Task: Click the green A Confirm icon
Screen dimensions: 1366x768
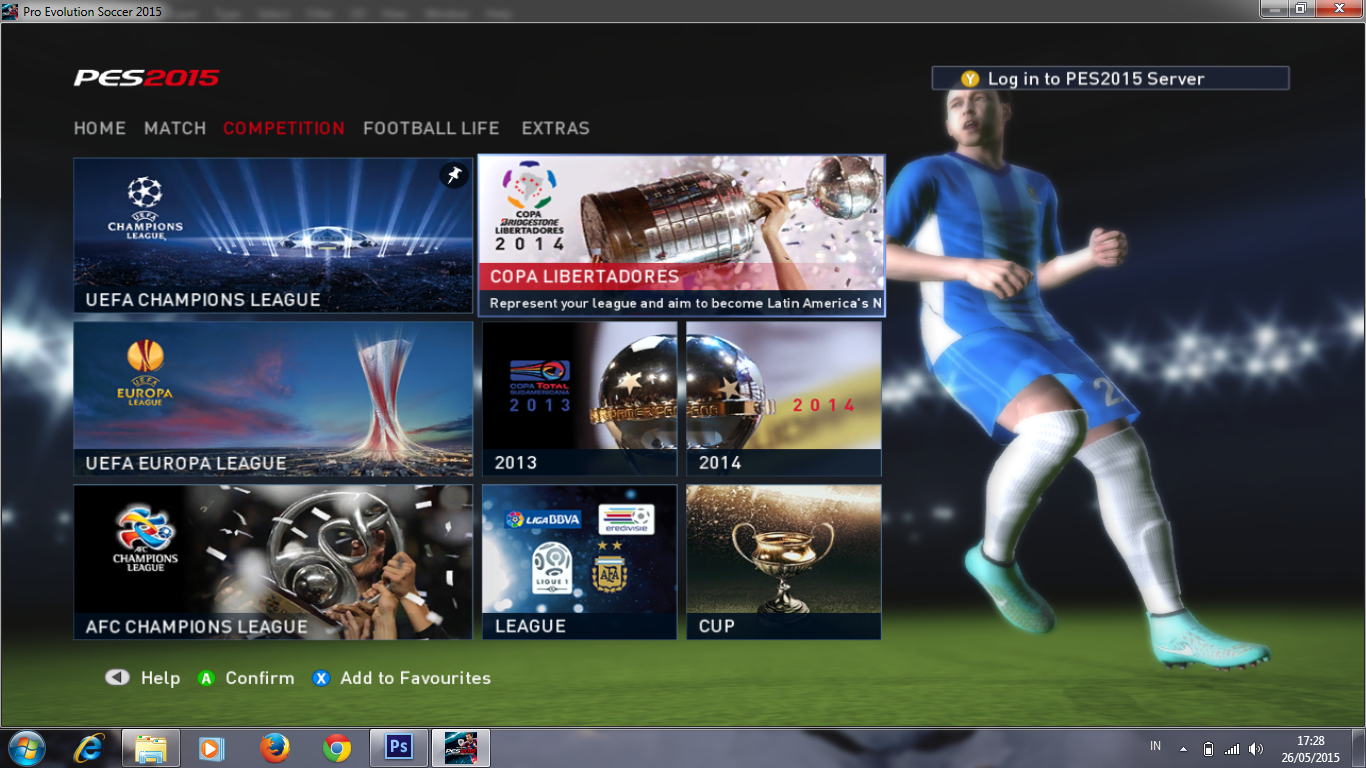Action: pyautogui.click(x=206, y=678)
